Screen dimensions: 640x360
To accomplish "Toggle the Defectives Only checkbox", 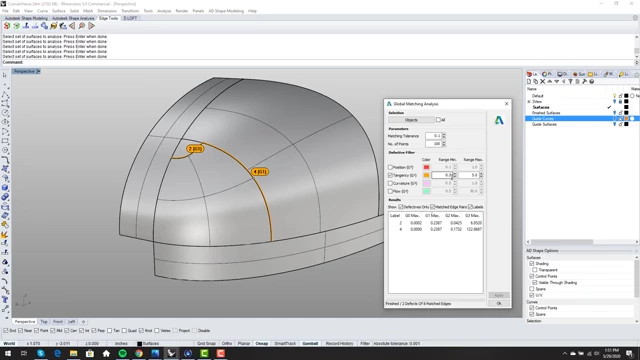I will [400, 207].
